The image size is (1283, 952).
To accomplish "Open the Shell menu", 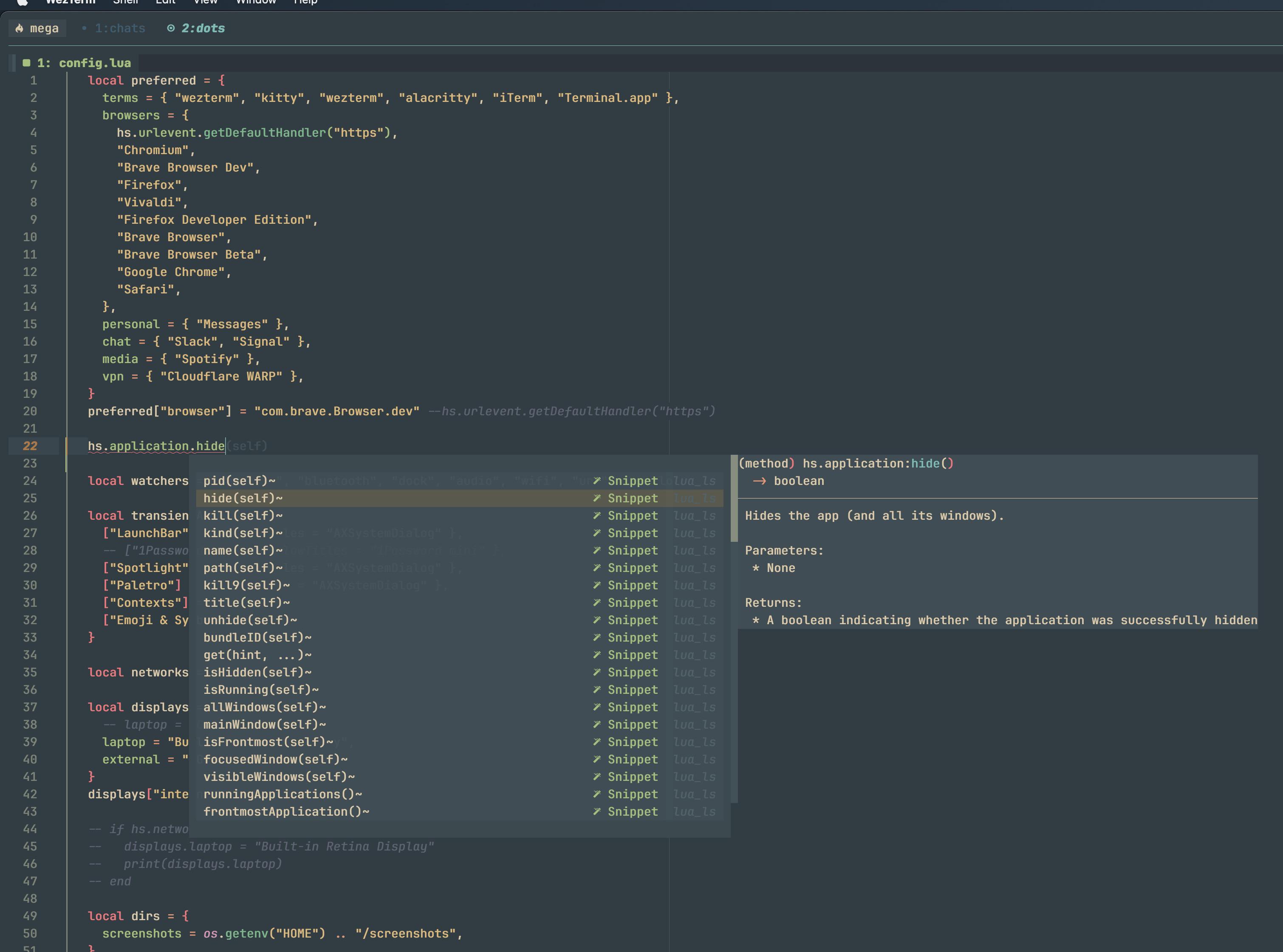I will pos(125,2).
